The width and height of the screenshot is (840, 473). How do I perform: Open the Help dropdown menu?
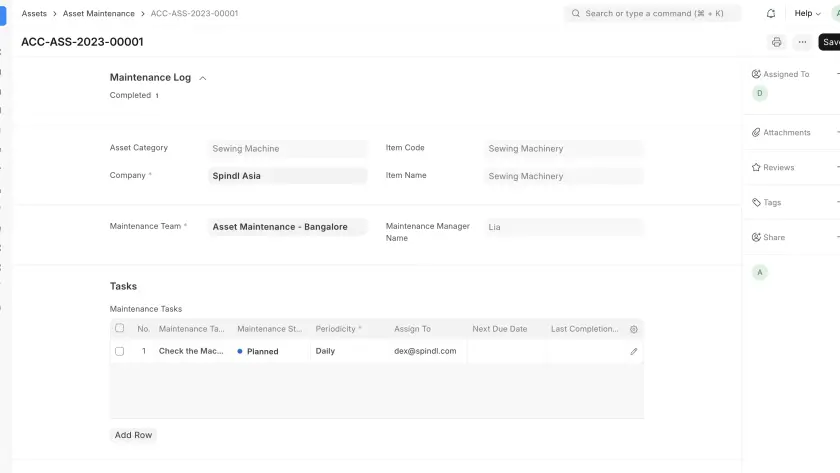click(807, 14)
